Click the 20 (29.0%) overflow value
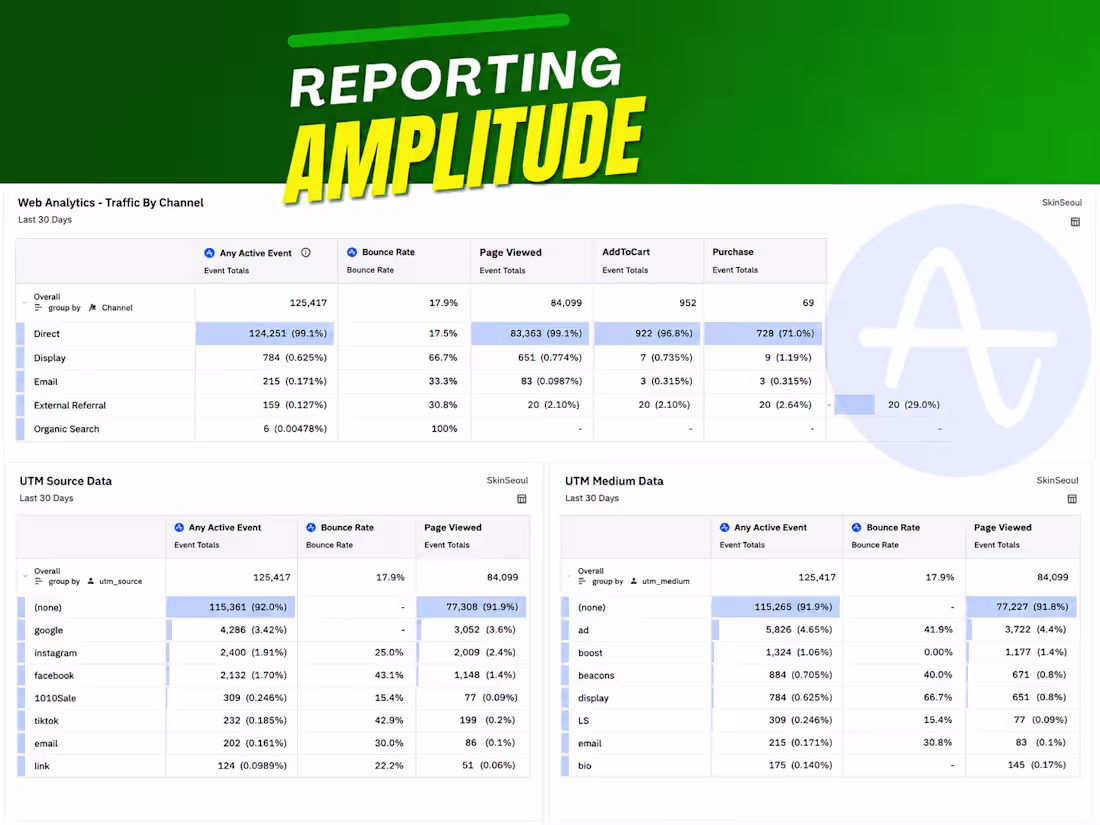The width and height of the screenshot is (1100, 825). click(x=913, y=405)
